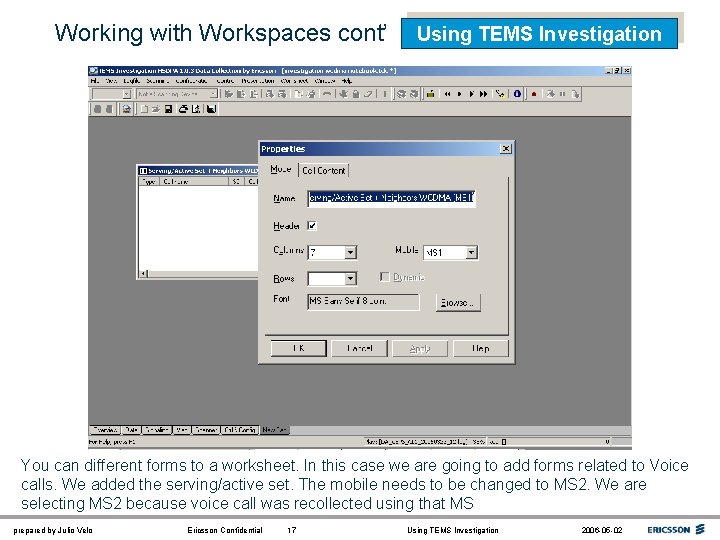The height and width of the screenshot is (540, 720).
Task: Switch to the Overview worksheet tab
Action: 105,430
